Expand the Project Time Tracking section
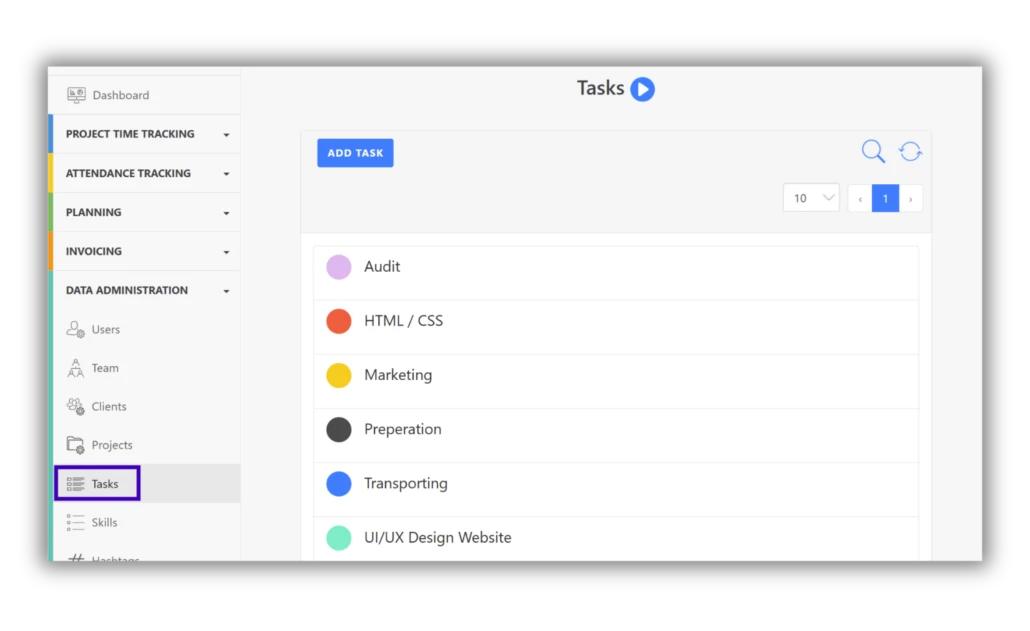This screenshot has width=1030, height=631. [145, 133]
